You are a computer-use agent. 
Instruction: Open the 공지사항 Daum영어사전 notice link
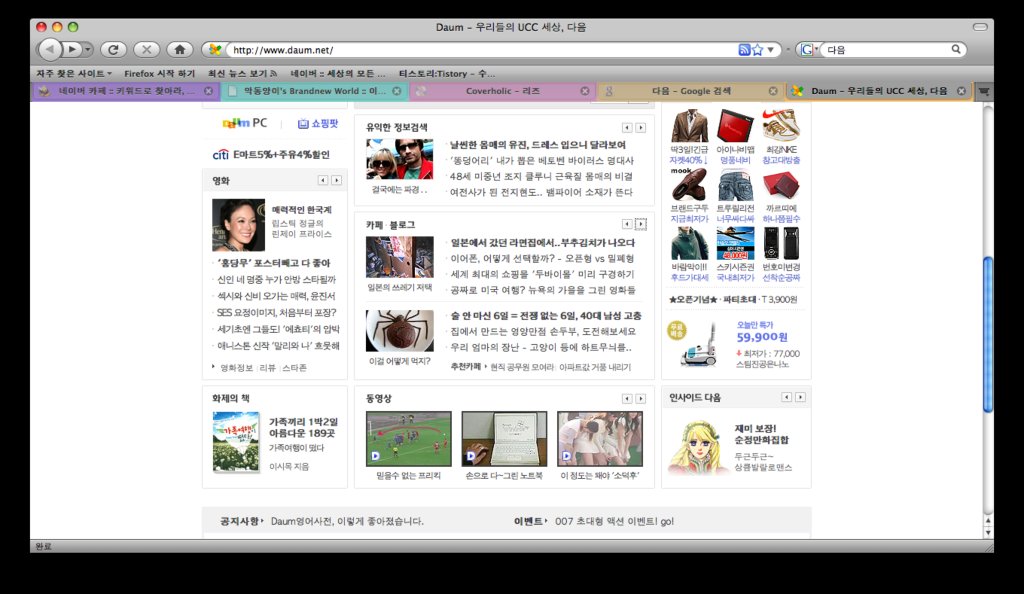347,522
